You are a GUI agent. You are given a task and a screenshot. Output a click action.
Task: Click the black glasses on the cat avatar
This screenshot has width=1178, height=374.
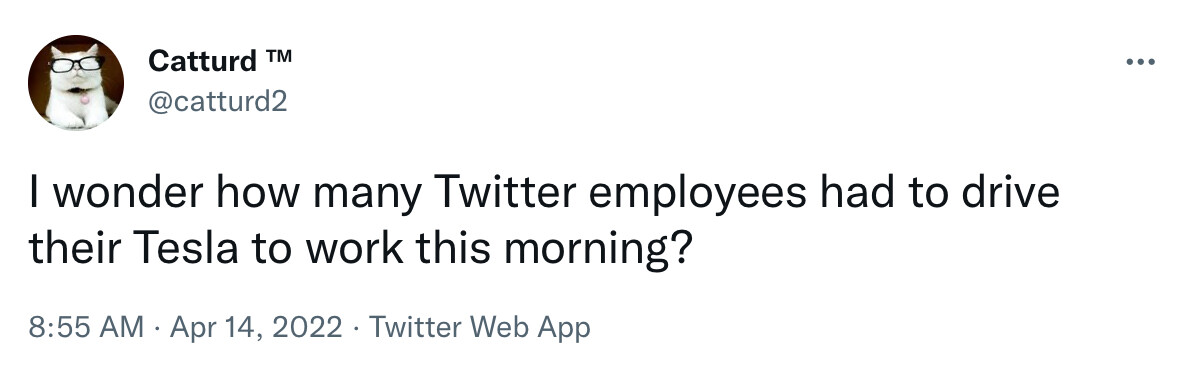[x=76, y=65]
